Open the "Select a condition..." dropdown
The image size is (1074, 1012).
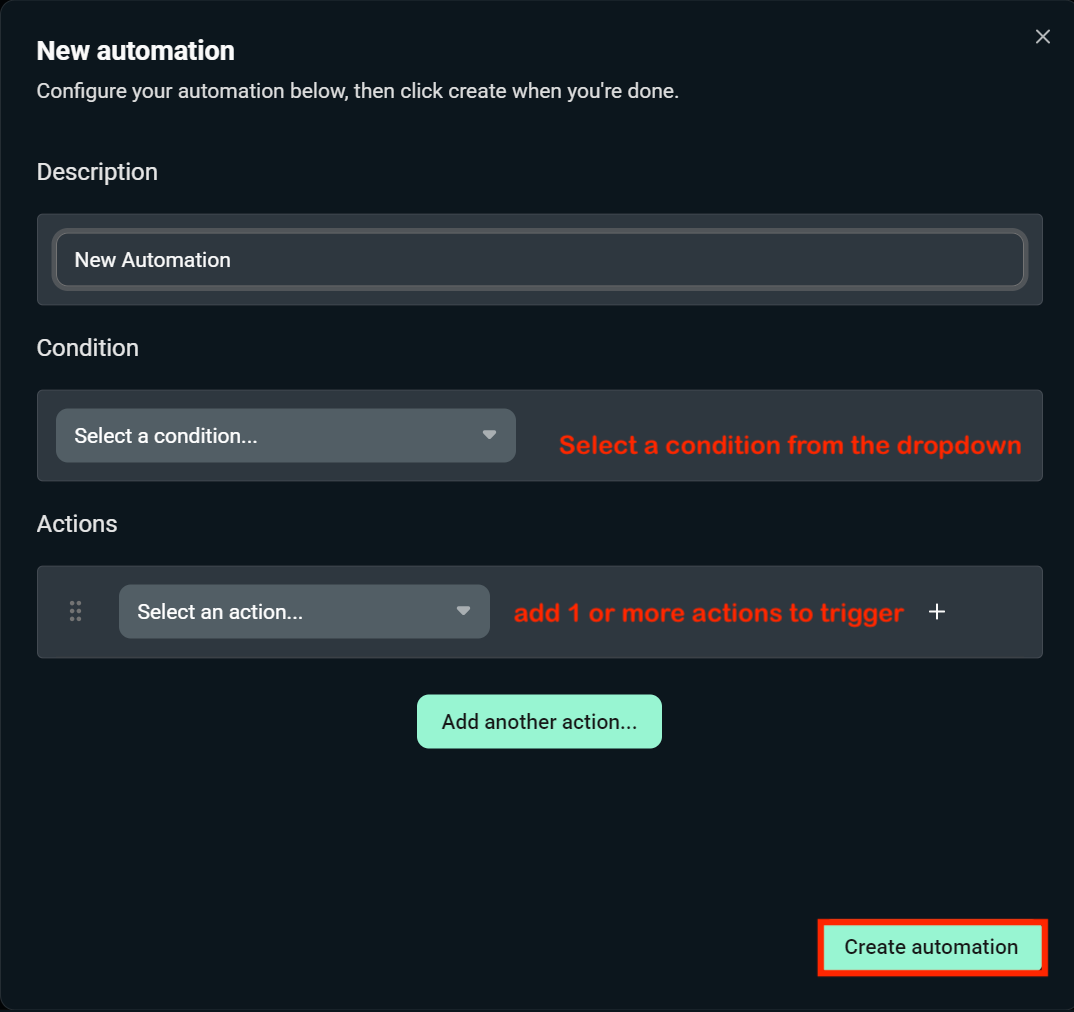(x=270, y=436)
